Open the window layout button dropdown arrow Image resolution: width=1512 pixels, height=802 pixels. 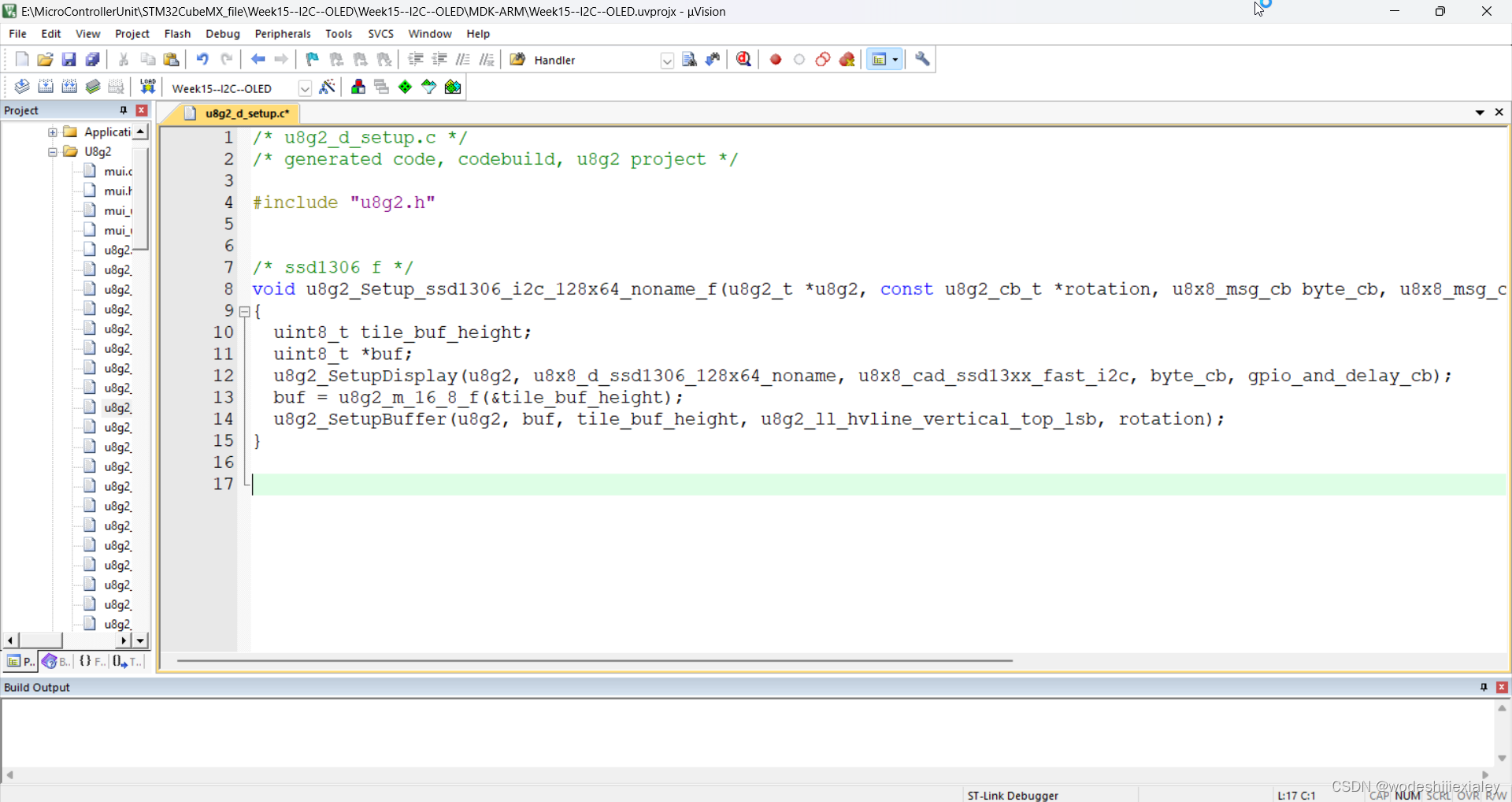(x=895, y=60)
